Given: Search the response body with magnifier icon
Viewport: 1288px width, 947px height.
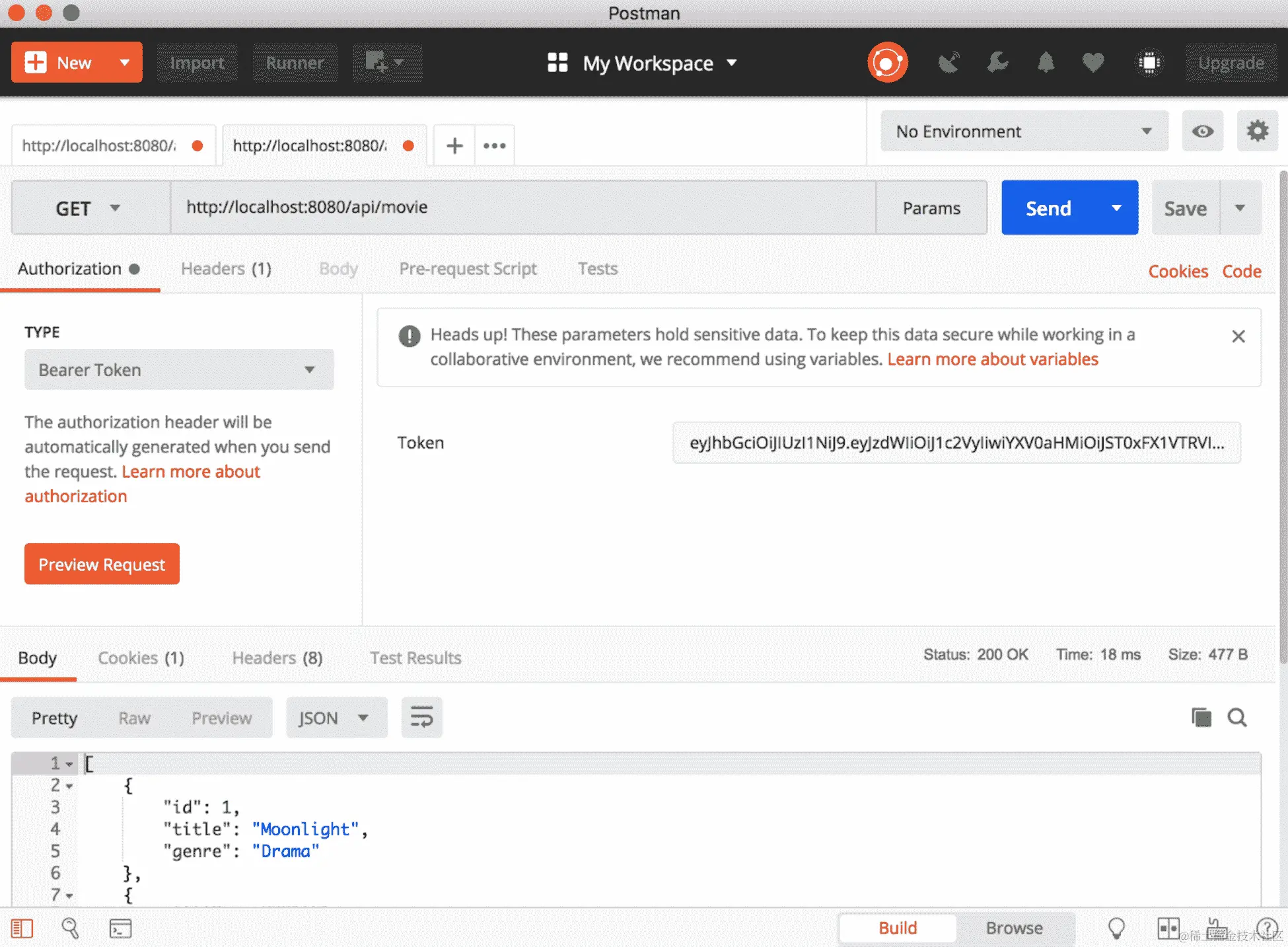Looking at the screenshot, I should click(1237, 717).
